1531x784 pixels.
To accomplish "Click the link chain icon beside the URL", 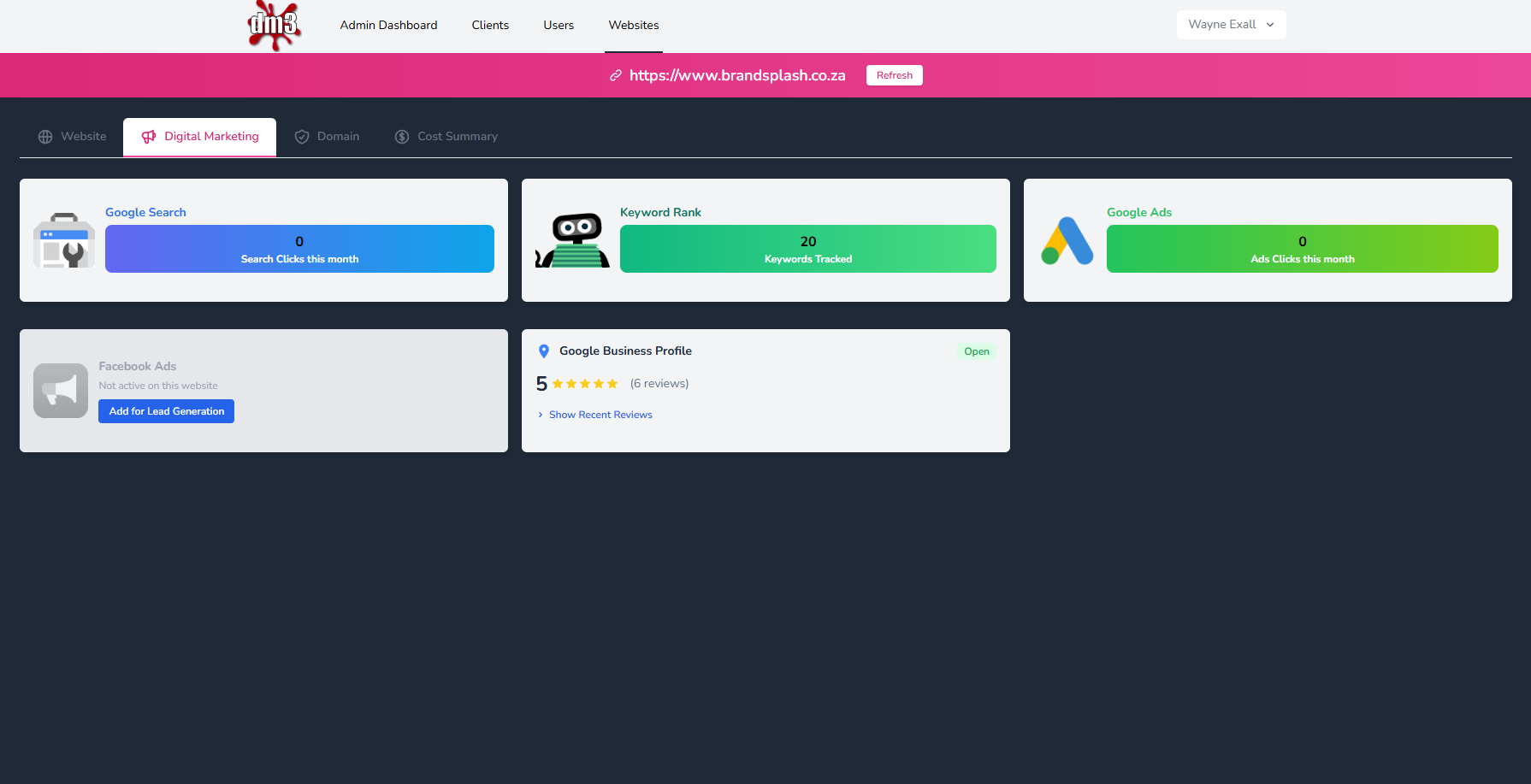I will point(615,75).
